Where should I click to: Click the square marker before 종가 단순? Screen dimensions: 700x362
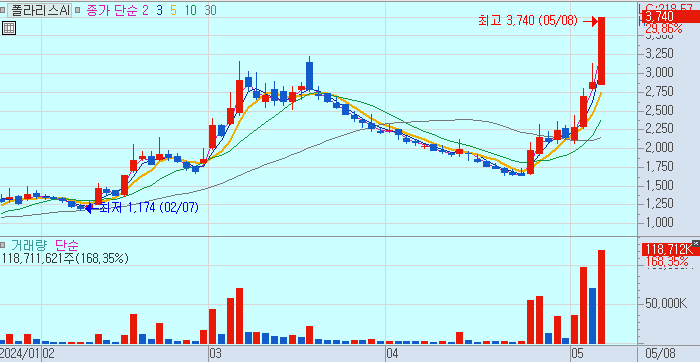[78, 10]
